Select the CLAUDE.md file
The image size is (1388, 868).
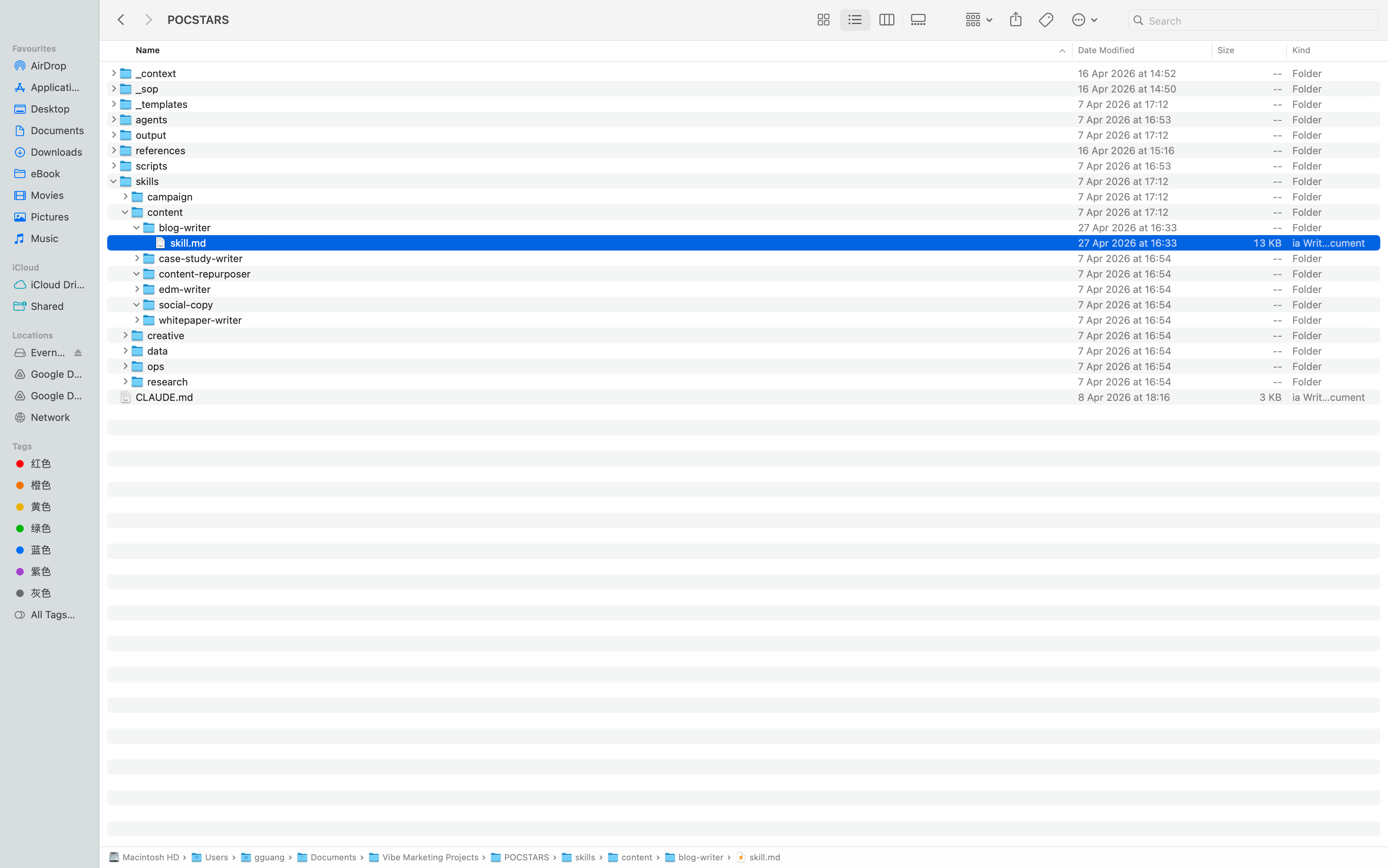pyautogui.click(x=743, y=397)
